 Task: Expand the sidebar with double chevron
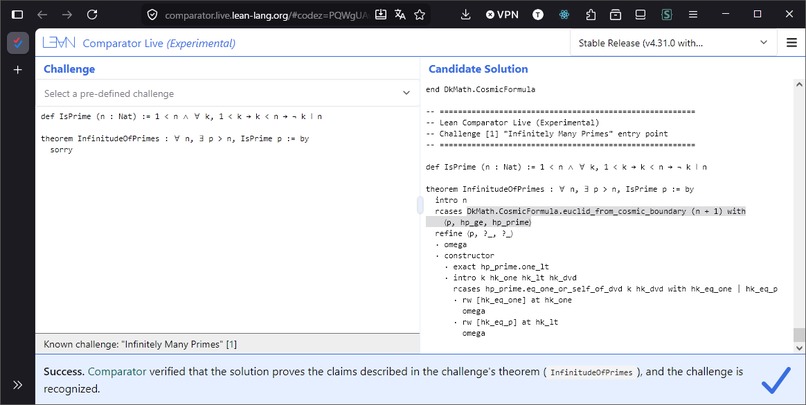pyautogui.click(x=17, y=384)
